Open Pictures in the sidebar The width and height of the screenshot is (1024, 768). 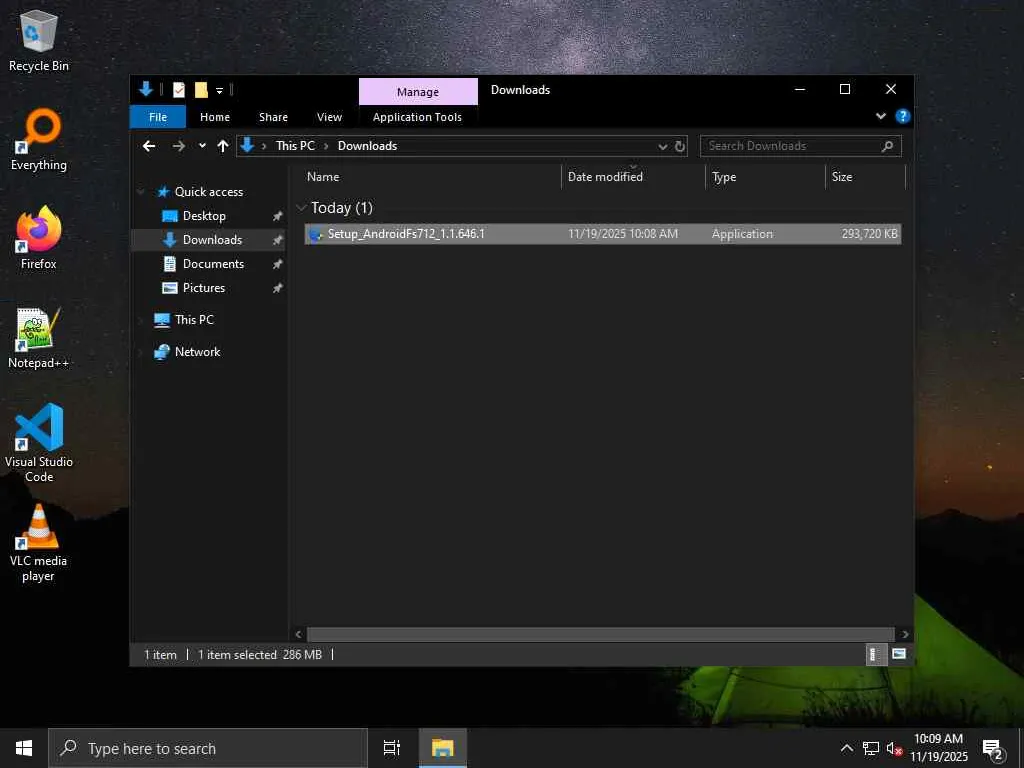204,288
